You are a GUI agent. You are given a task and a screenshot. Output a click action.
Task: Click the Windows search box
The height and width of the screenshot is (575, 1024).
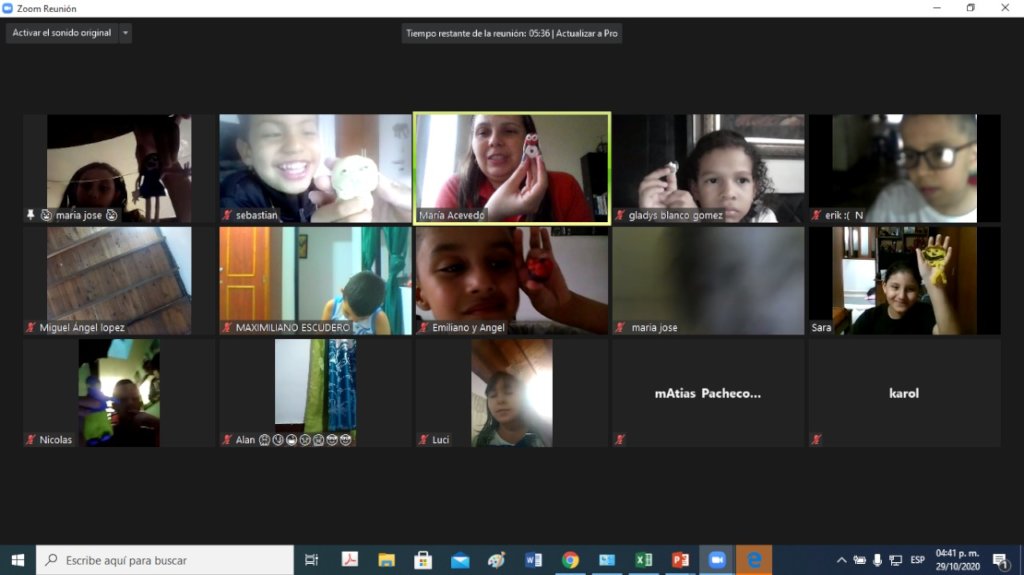coord(165,560)
